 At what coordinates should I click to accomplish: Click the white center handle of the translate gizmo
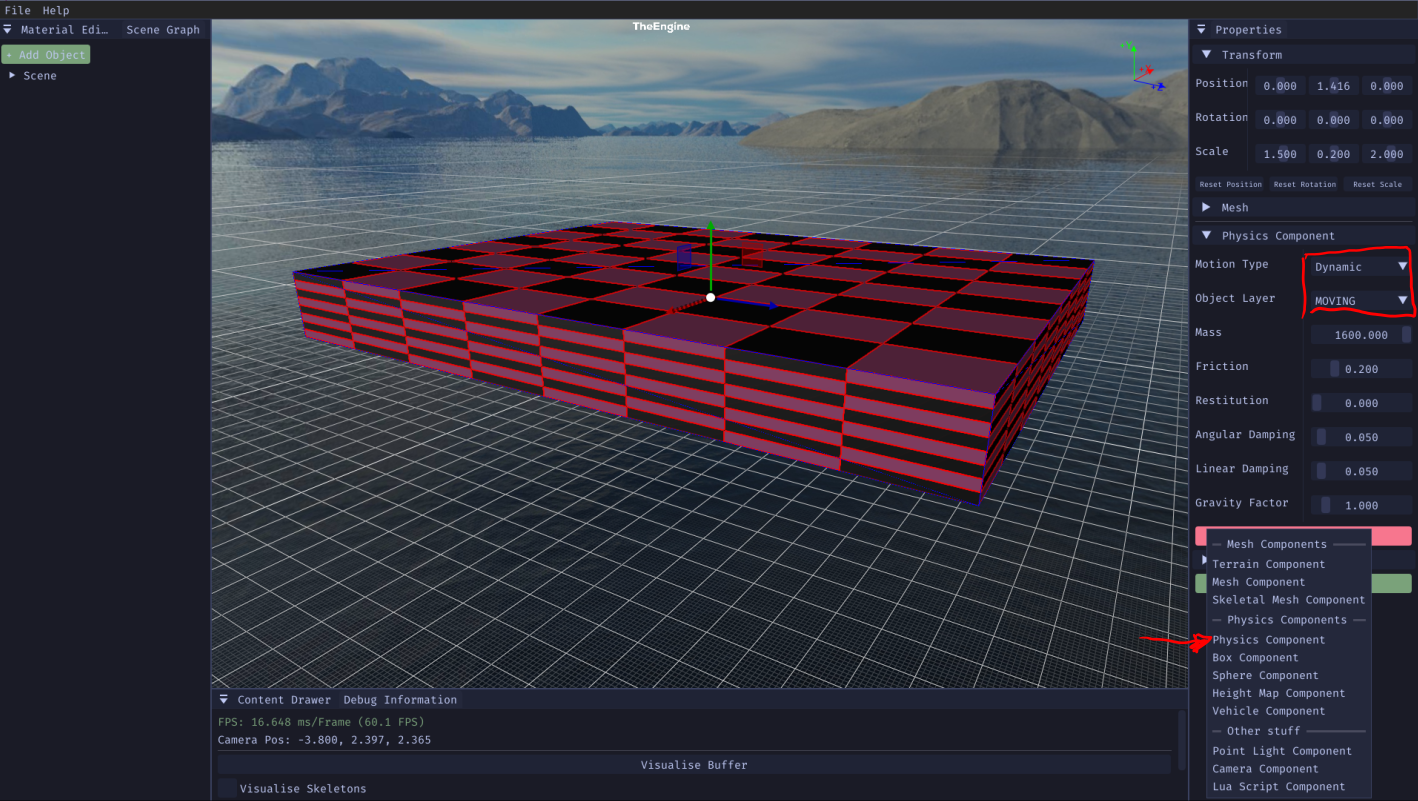coord(710,297)
